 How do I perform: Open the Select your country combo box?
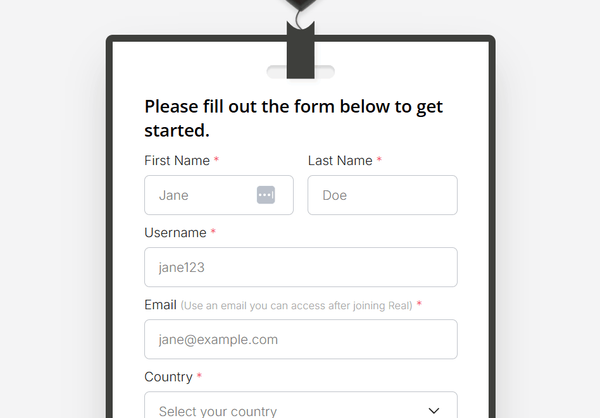pyautogui.click(x=301, y=405)
